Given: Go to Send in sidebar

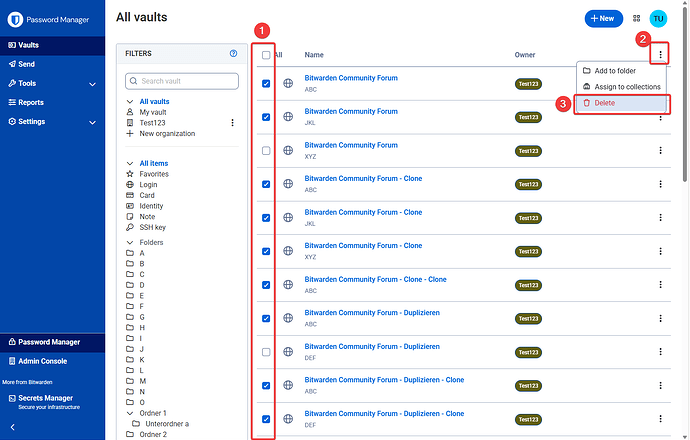Looking at the screenshot, I should pos(52,64).
